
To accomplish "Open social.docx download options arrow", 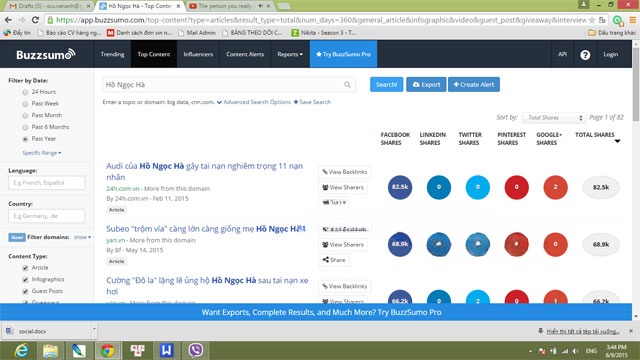I will [x=94, y=329].
